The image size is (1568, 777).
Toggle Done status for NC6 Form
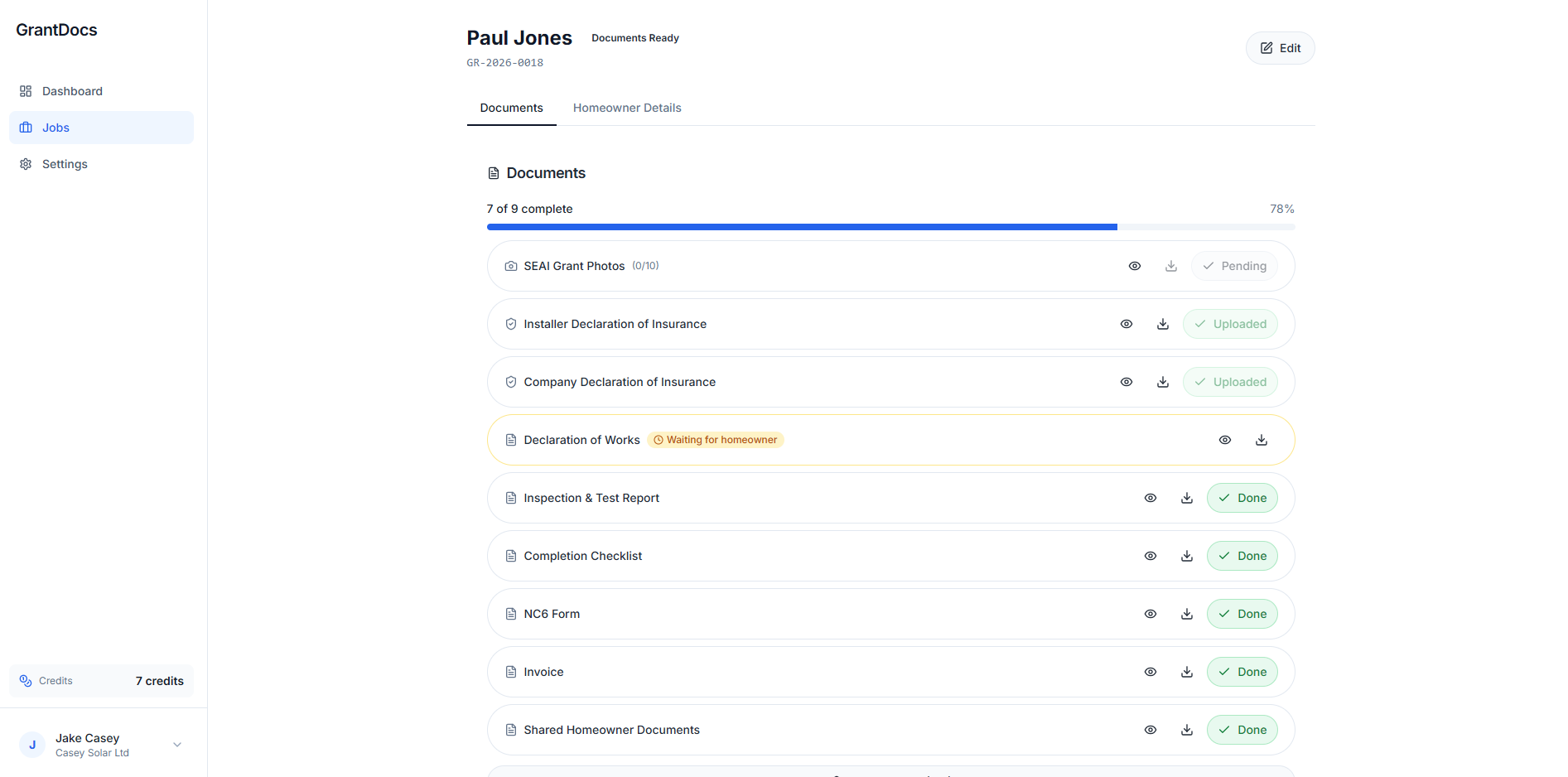point(1242,614)
